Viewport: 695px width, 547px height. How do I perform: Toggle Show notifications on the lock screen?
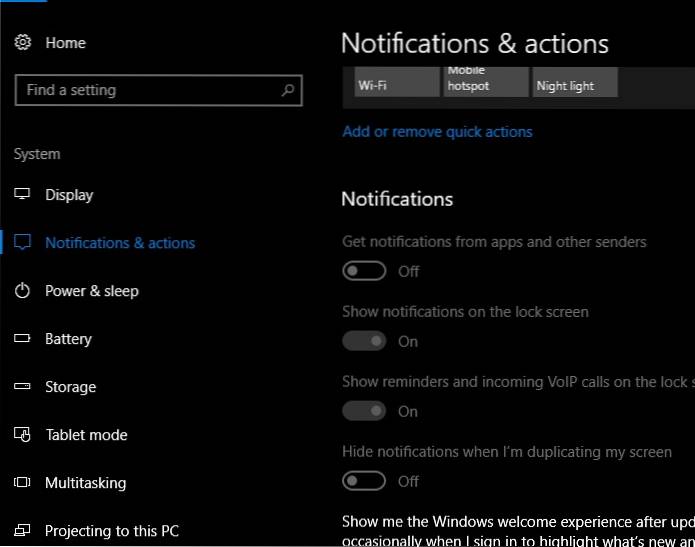pos(364,341)
